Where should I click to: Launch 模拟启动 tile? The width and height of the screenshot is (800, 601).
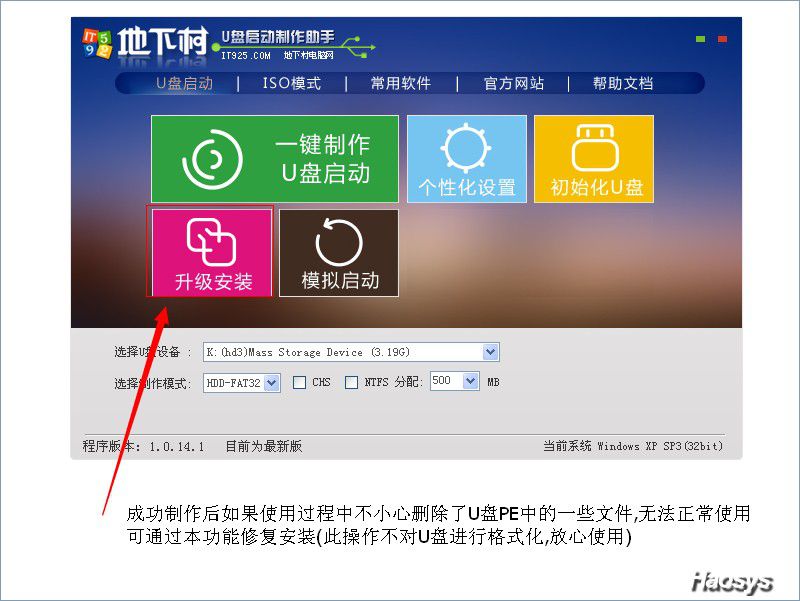click(339, 253)
